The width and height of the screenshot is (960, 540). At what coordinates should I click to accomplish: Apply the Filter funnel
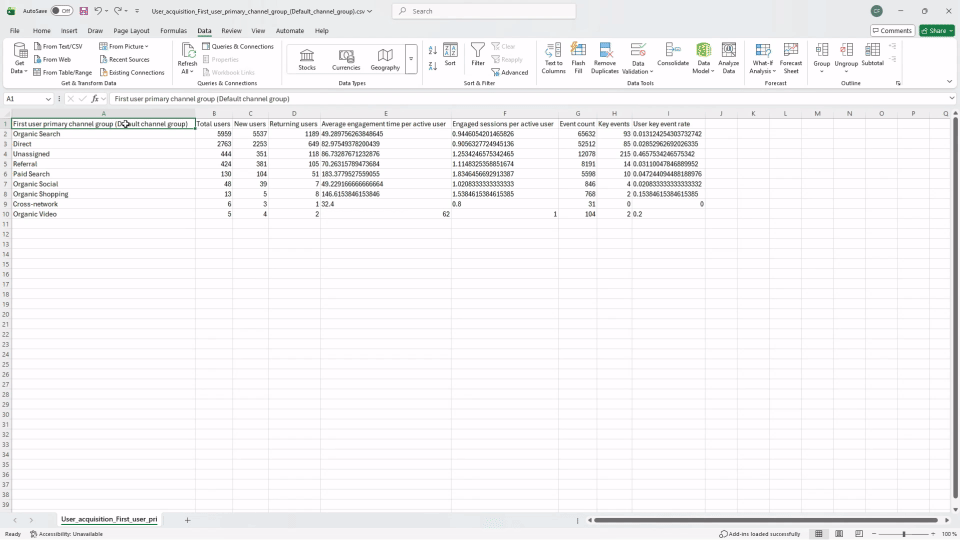[x=478, y=54]
